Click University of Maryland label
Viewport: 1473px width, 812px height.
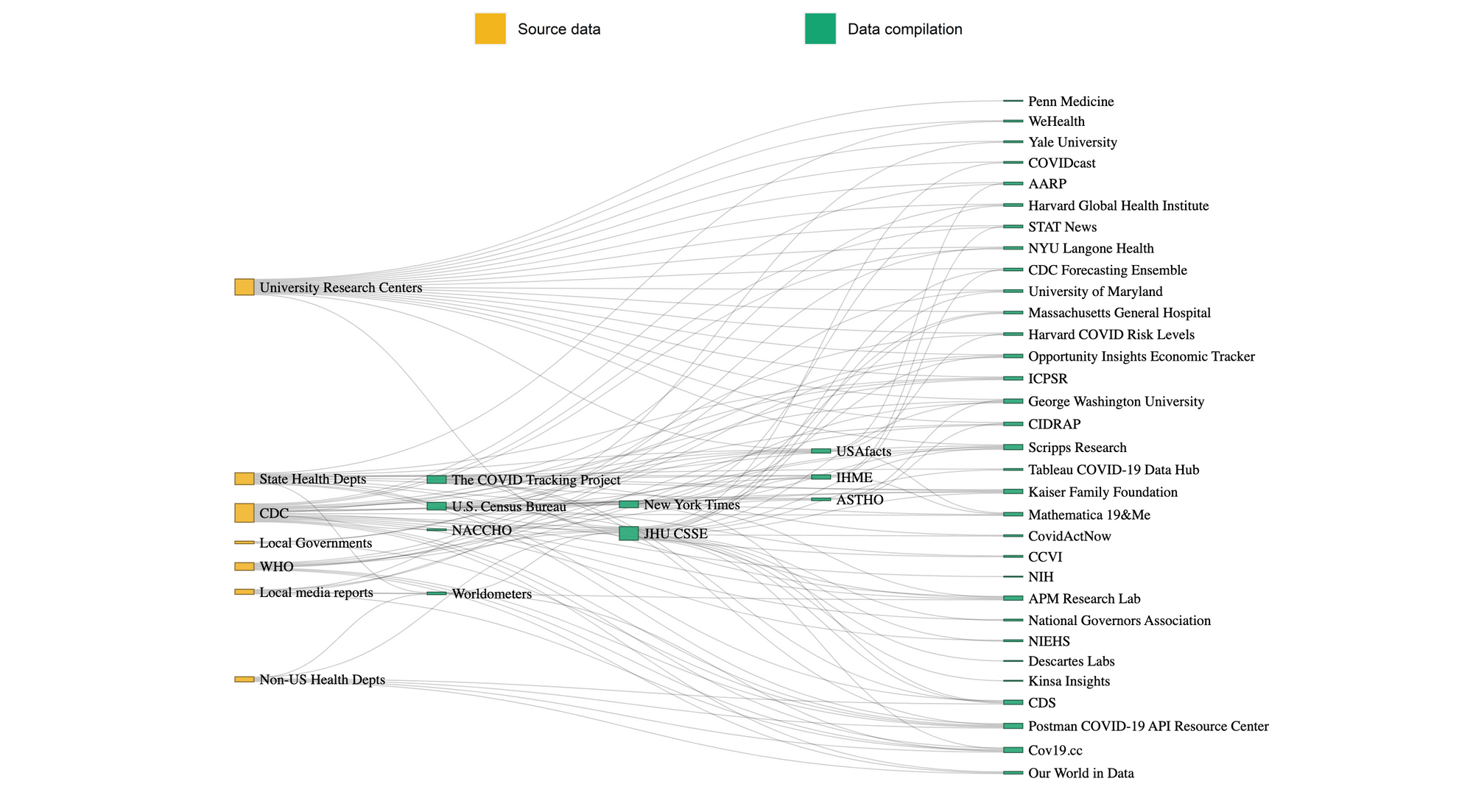click(1095, 291)
